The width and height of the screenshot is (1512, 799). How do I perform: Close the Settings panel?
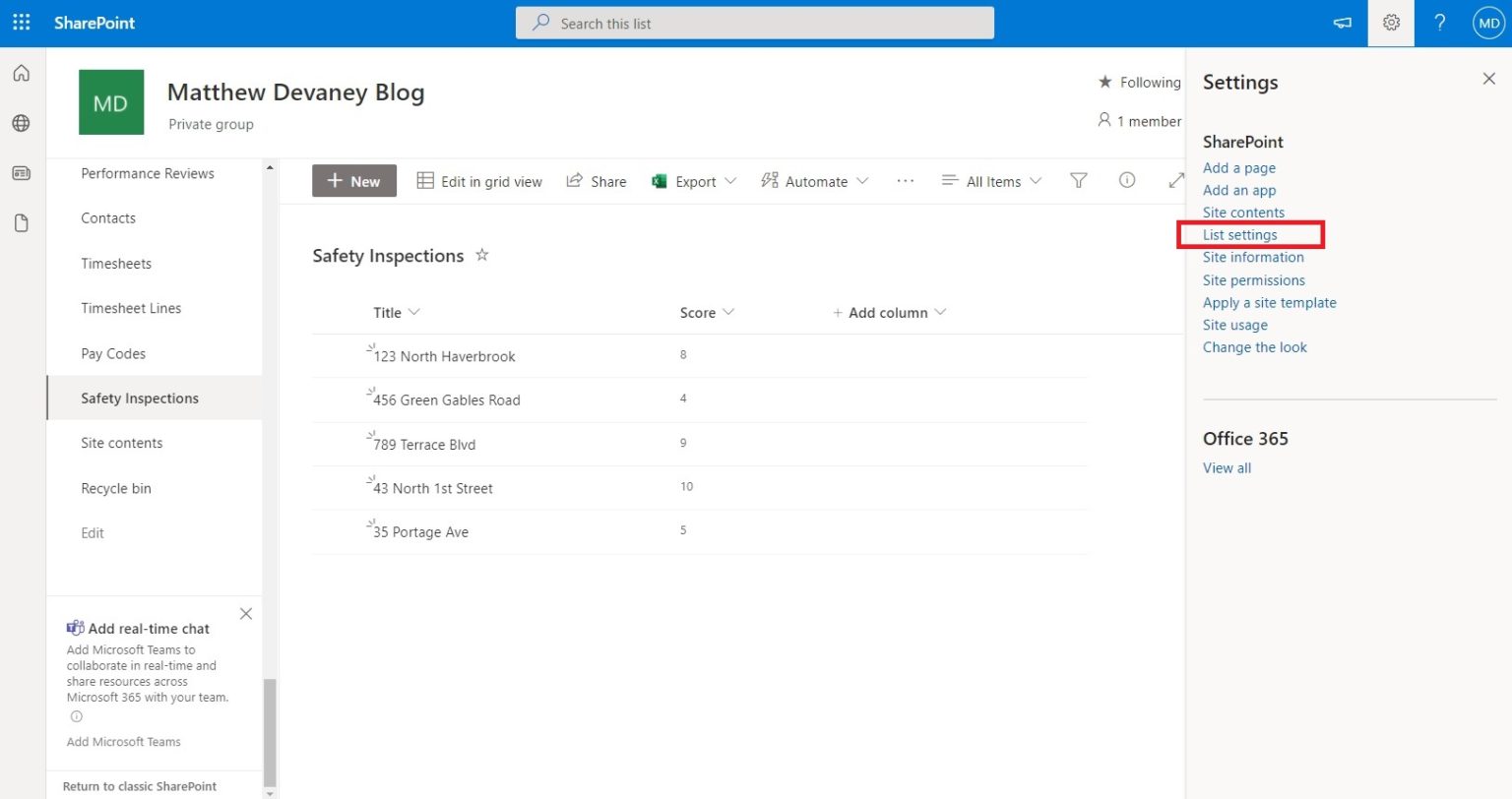click(x=1488, y=79)
